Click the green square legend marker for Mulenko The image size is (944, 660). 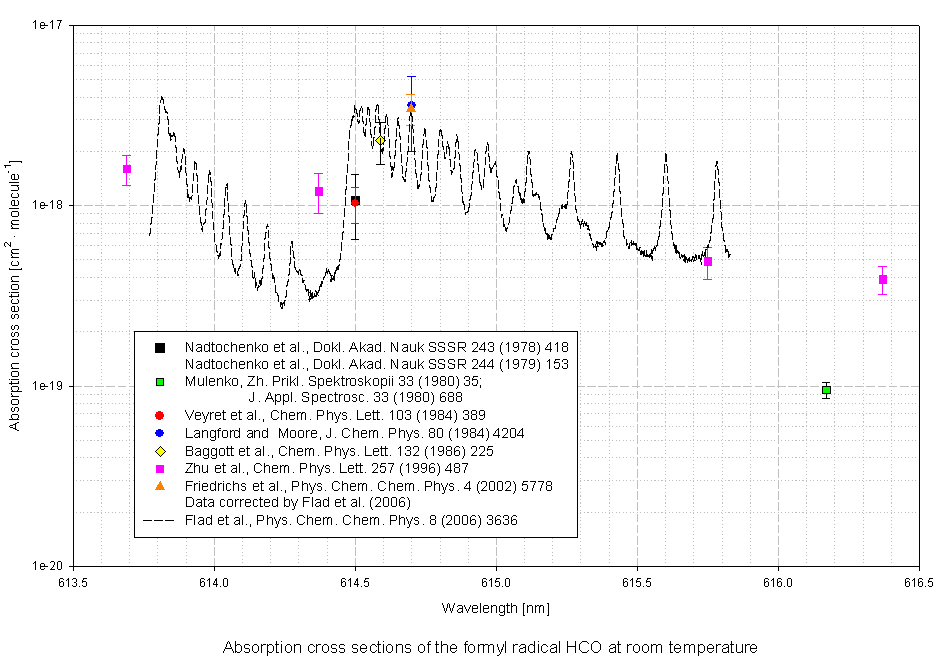point(159,381)
